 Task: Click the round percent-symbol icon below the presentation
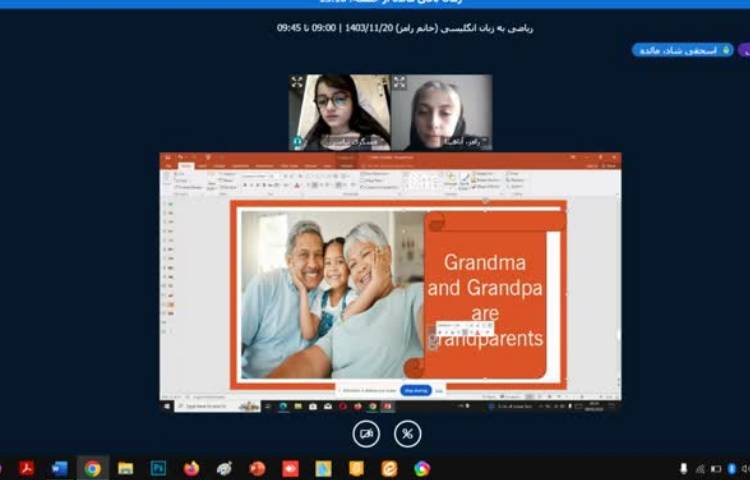pos(407,433)
